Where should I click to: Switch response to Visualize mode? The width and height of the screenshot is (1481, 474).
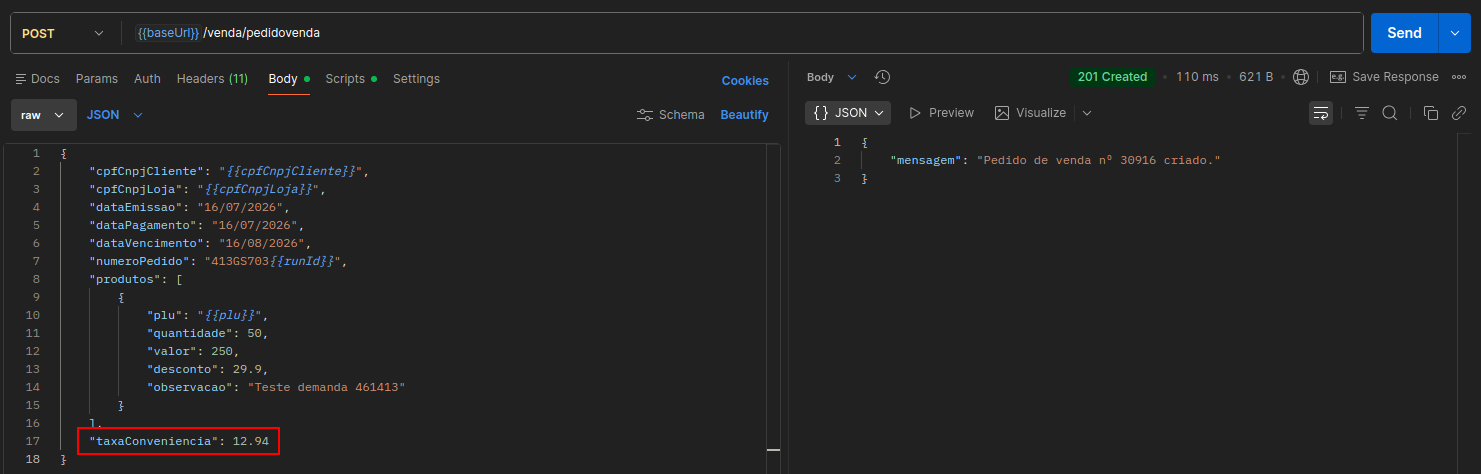[1030, 113]
